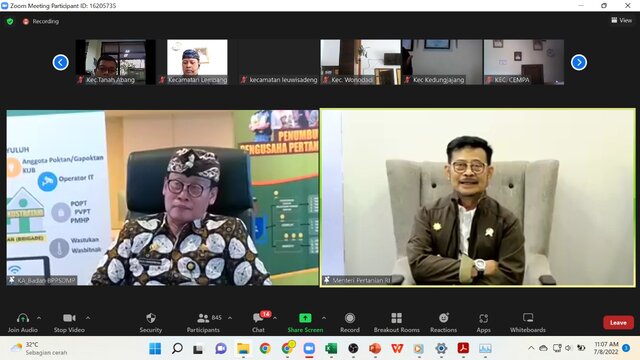The image size is (640, 360).
Task: Open the Chat panel
Action: 258,322
